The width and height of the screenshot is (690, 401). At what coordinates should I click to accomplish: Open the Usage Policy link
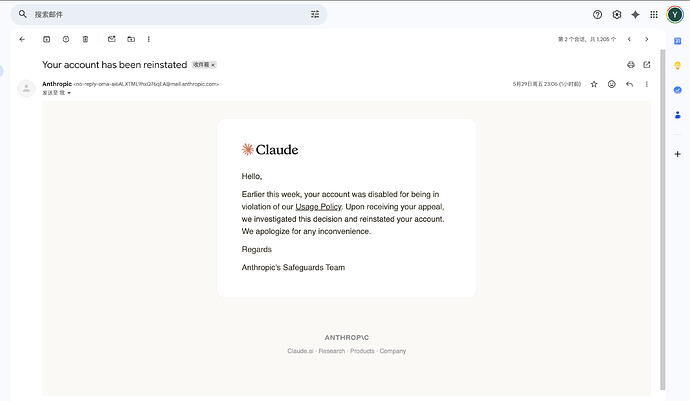[318, 206]
